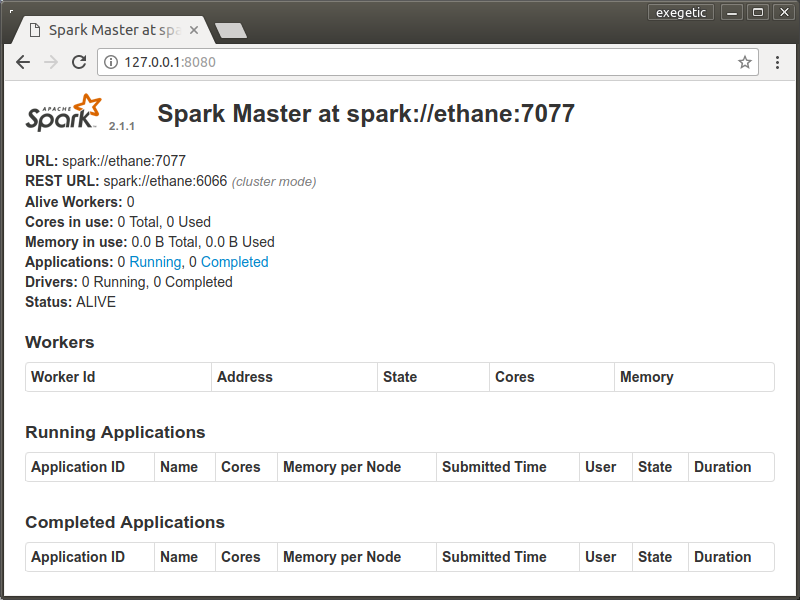Maximize the browser window
The height and width of the screenshot is (600, 800).
tap(758, 12)
